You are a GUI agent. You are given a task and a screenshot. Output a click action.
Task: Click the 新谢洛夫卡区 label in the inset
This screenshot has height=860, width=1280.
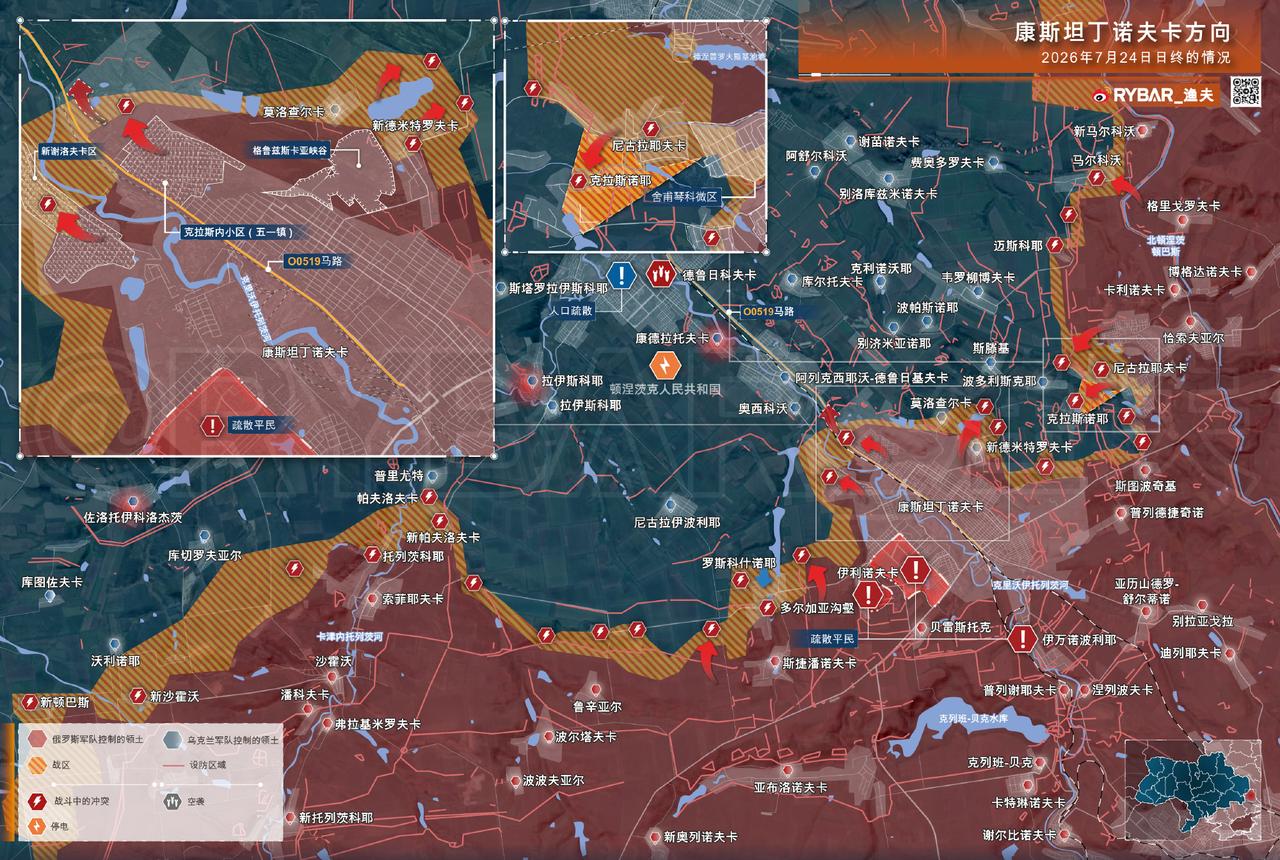click(68, 151)
